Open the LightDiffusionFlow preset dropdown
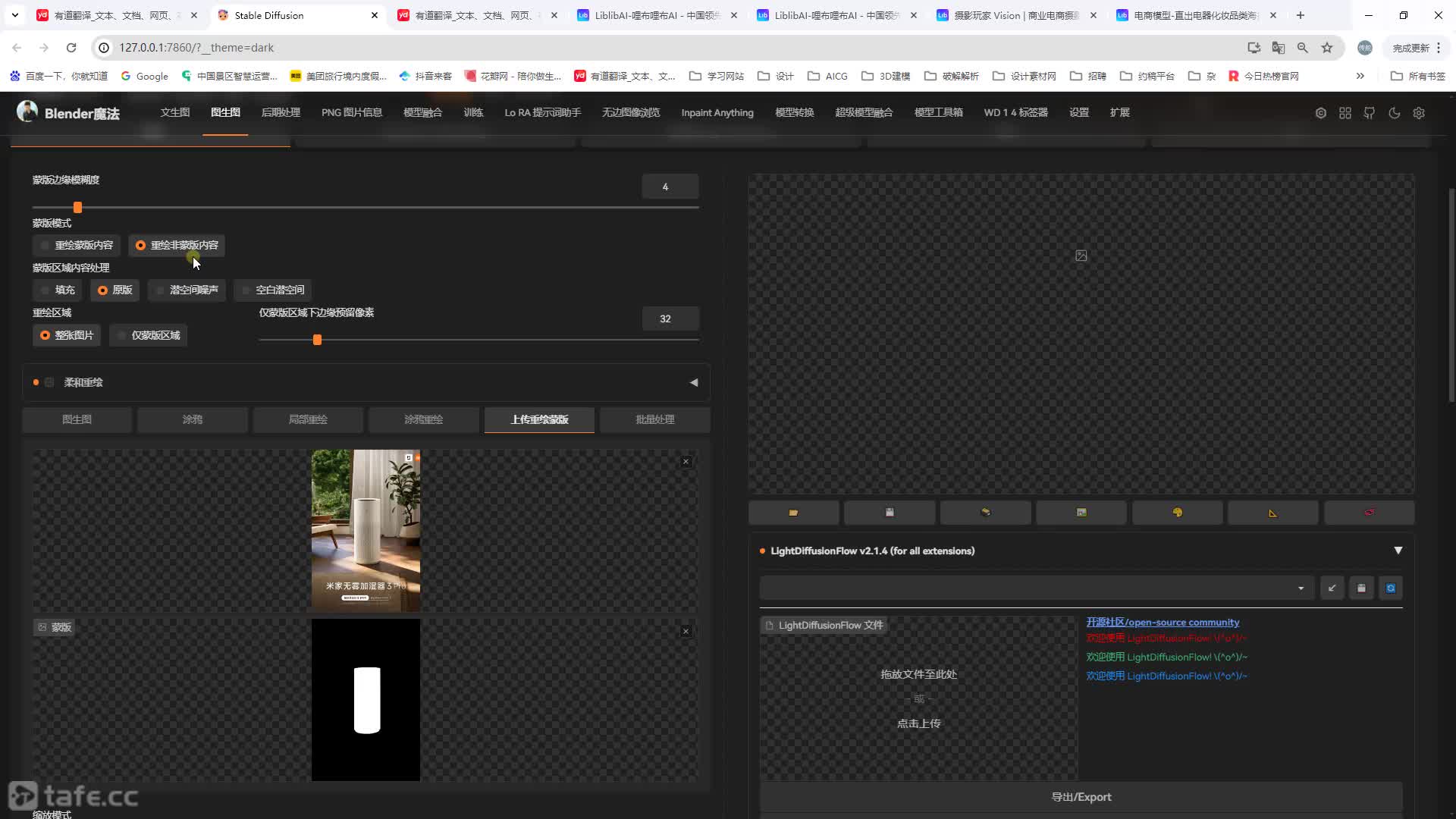This screenshot has width=1456, height=819. pyautogui.click(x=1036, y=588)
